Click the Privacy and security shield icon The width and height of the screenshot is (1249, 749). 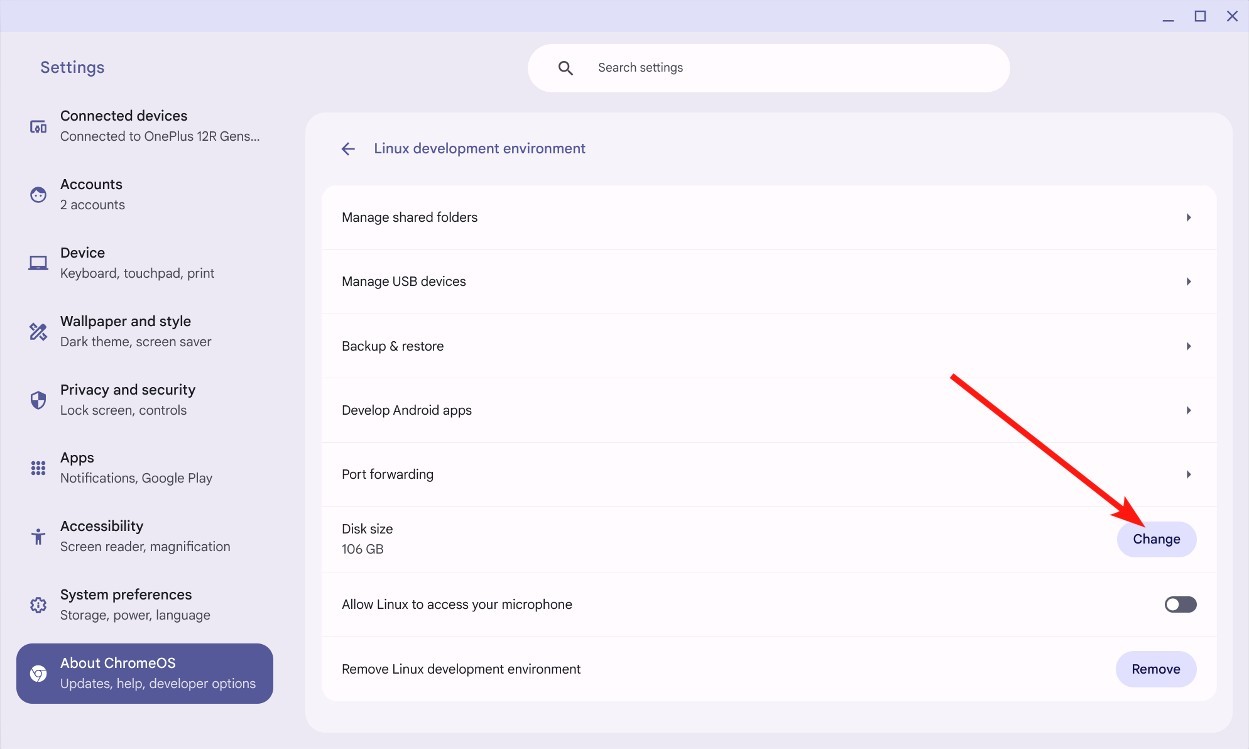point(38,400)
